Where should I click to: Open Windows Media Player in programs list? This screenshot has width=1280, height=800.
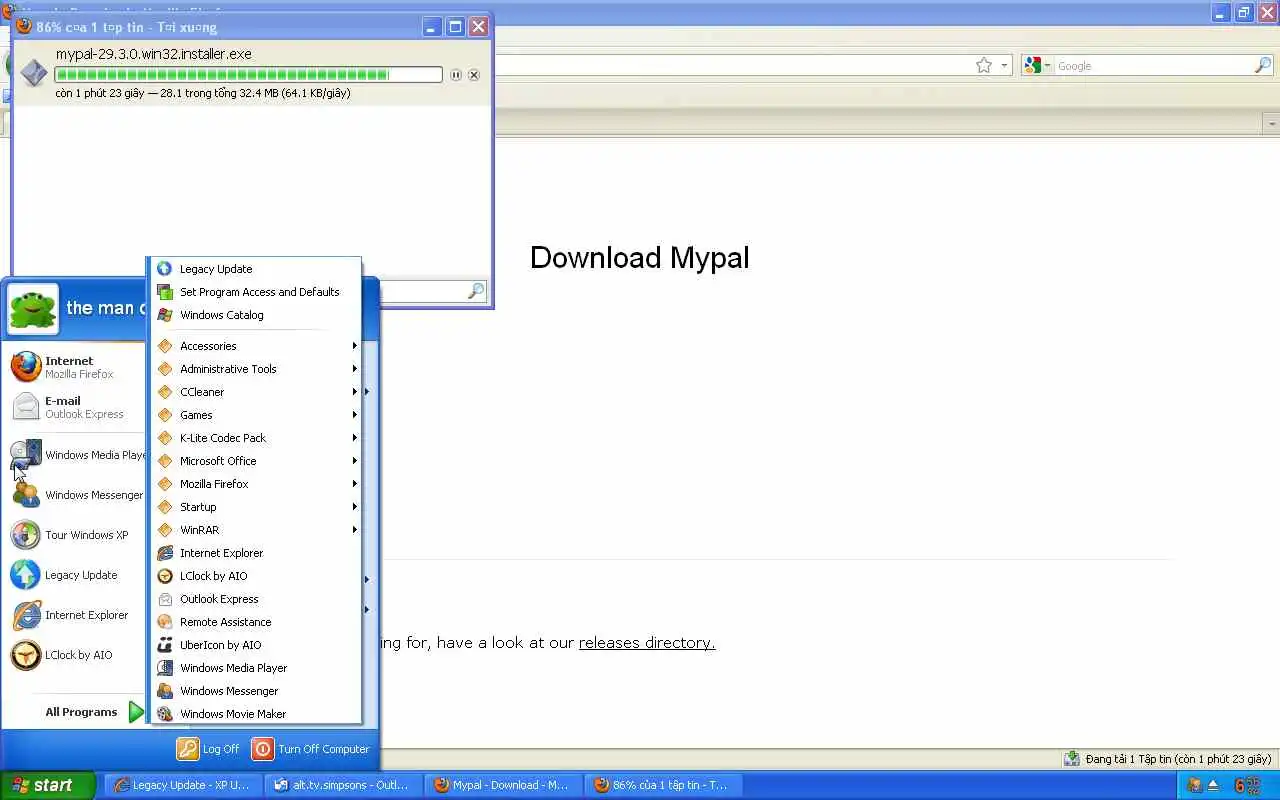[255, 668]
